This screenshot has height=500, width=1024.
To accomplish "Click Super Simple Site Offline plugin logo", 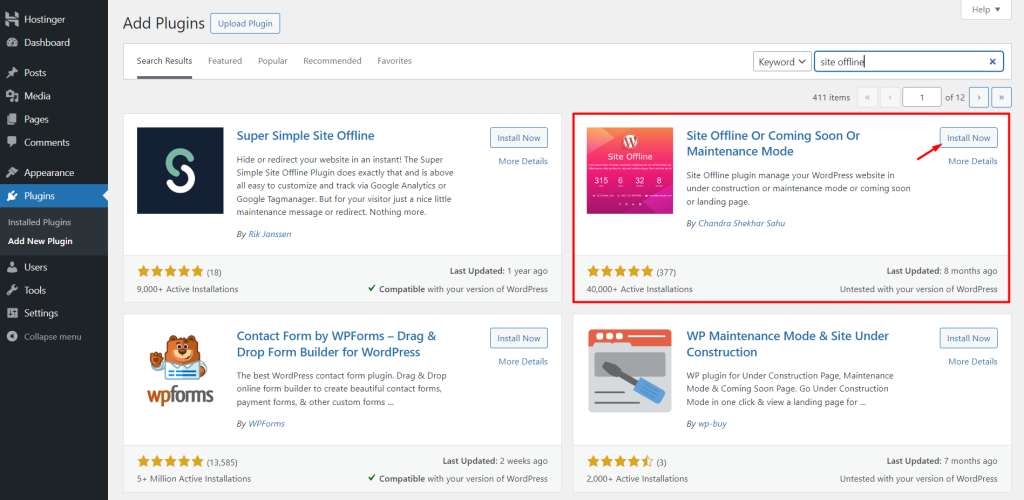I will (x=180, y=170).
